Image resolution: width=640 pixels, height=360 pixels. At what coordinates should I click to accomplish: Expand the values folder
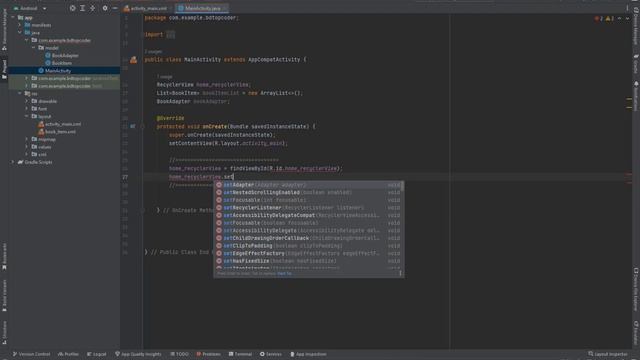click(27, 147)
